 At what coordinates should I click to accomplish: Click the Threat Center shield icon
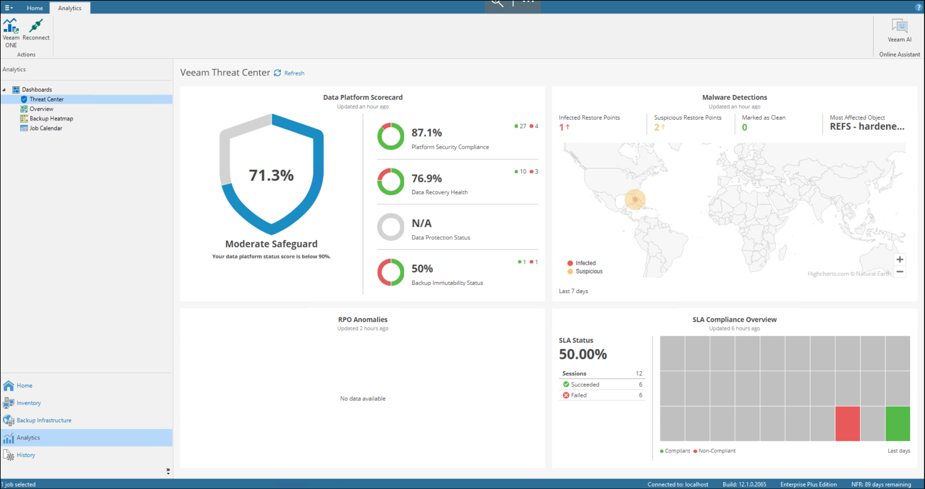click(24, 99)
